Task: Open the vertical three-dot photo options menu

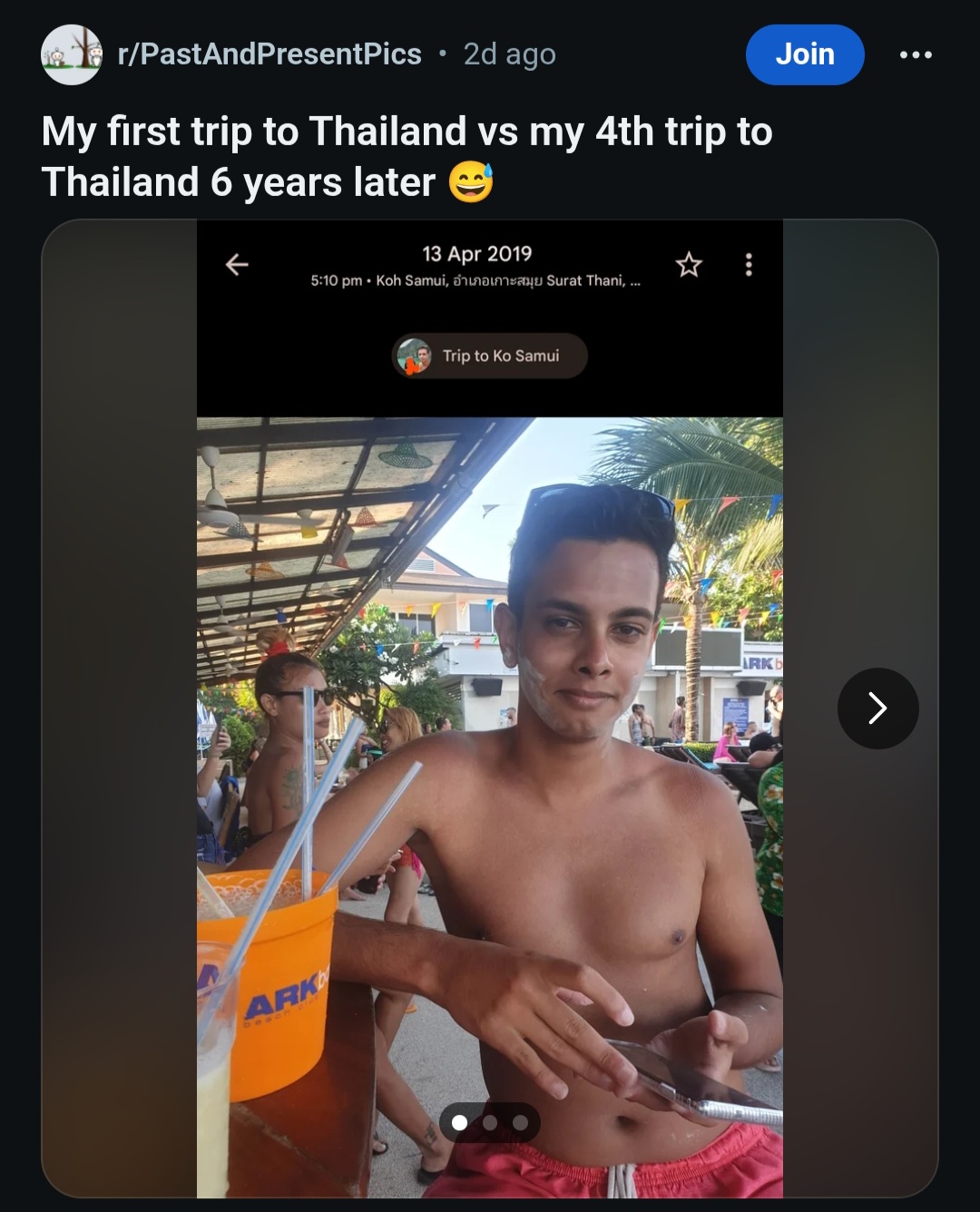Action: pos(749,265)
